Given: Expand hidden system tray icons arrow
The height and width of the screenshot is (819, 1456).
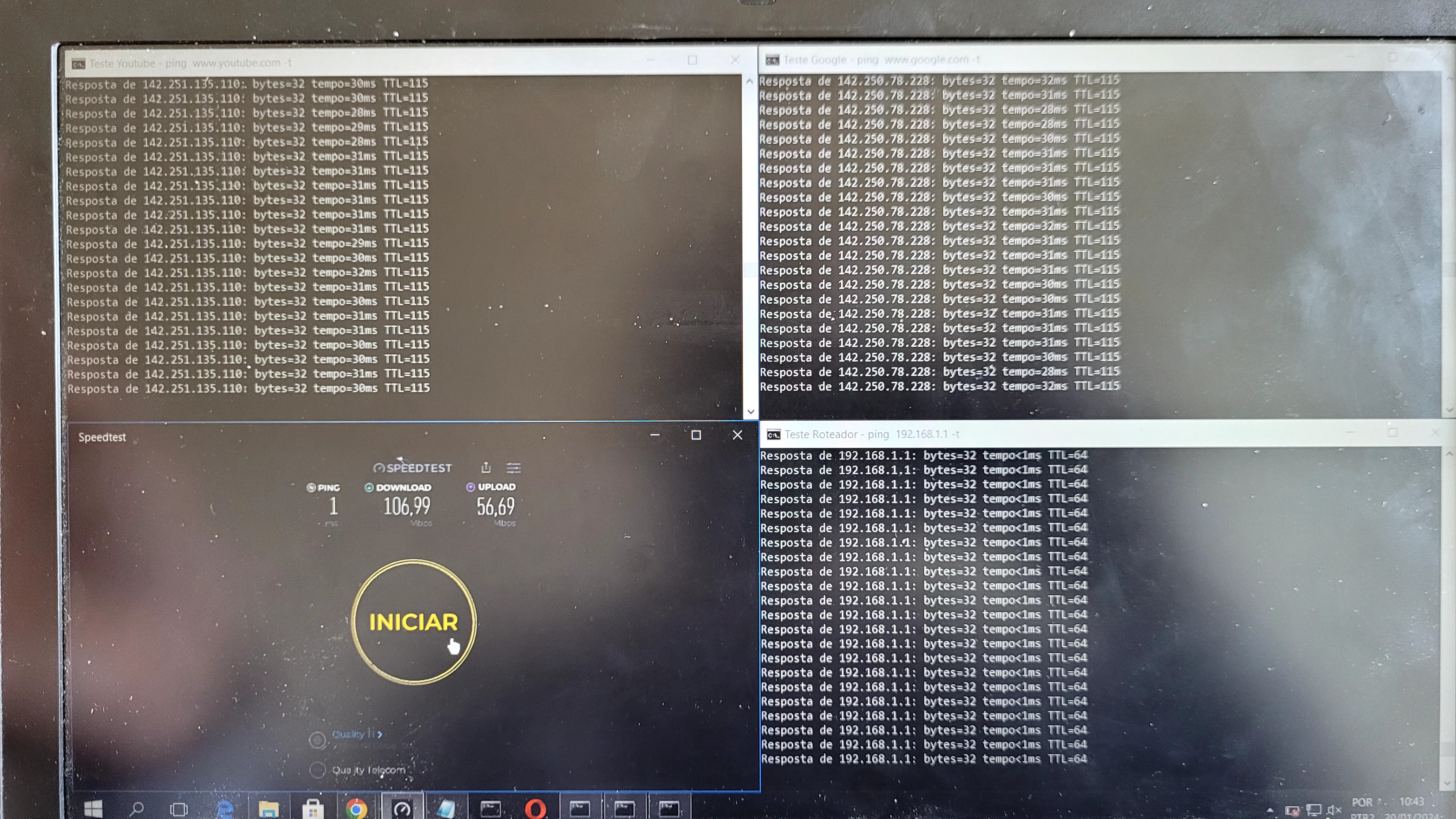Looking at the screenshot, I should (1270, 810).
